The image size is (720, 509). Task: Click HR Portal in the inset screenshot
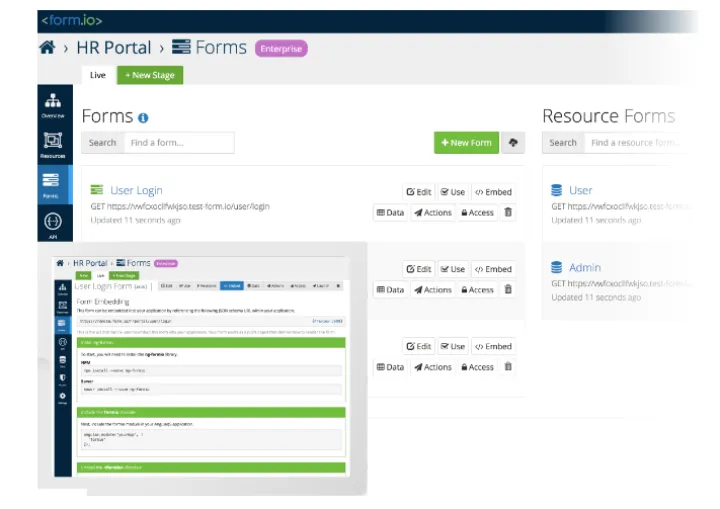click(90, 263)
